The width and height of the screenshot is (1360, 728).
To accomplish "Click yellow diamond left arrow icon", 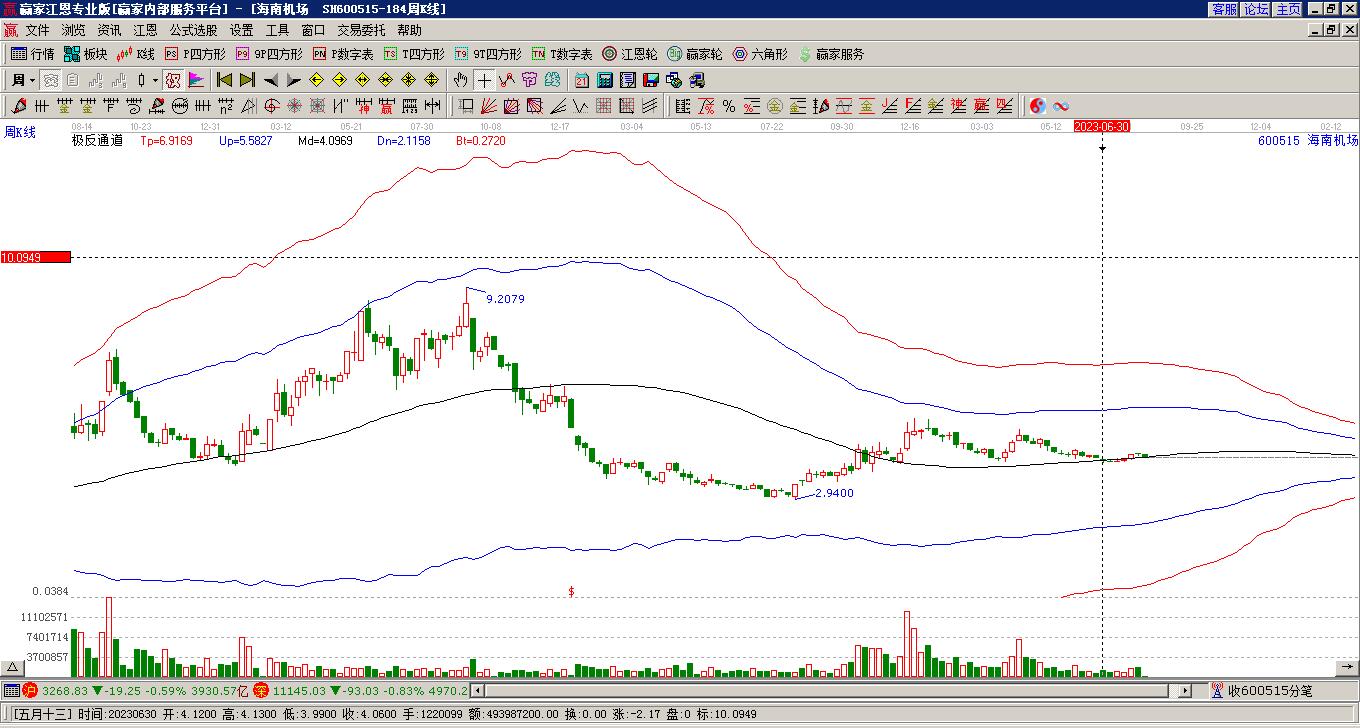I will click(x=316, y=80).
